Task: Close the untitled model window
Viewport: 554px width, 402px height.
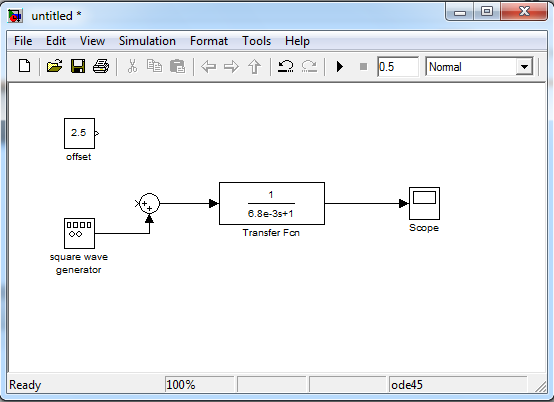Action: [x=524, y=12]
